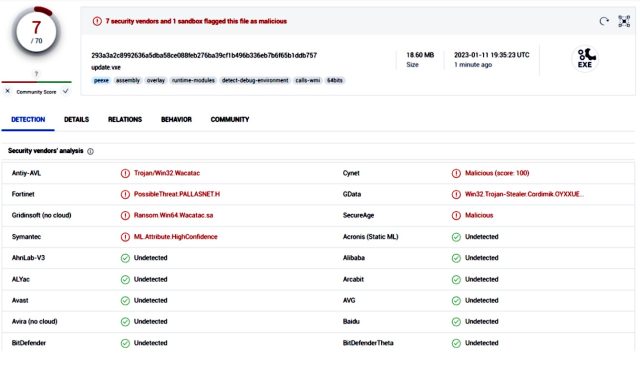This screenshot has height=367, width=640.
Task: Click the malicious file warning banner text
Action: [196, 21]
